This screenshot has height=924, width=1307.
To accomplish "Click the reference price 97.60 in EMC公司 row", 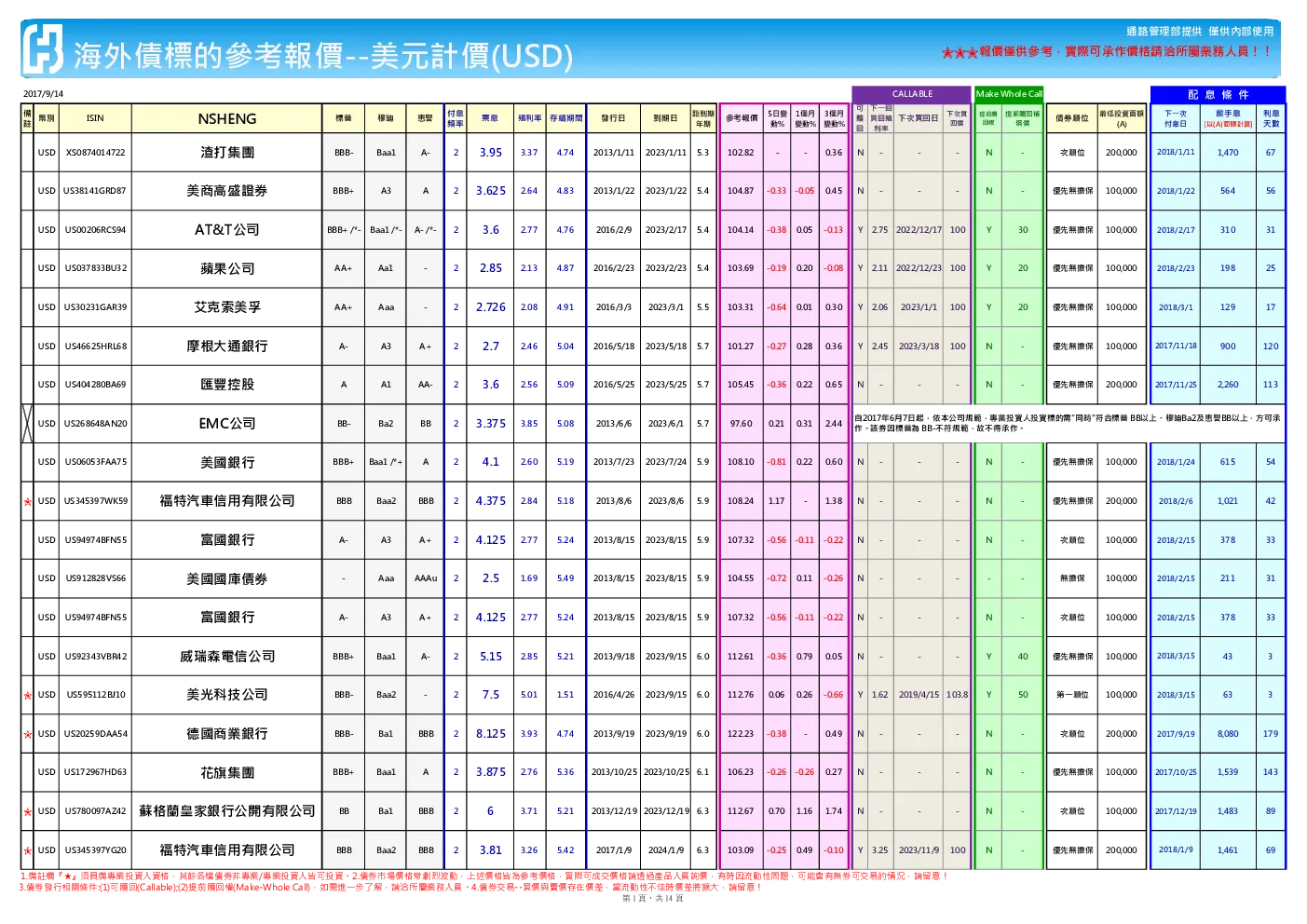I will [x=741, y=424].
